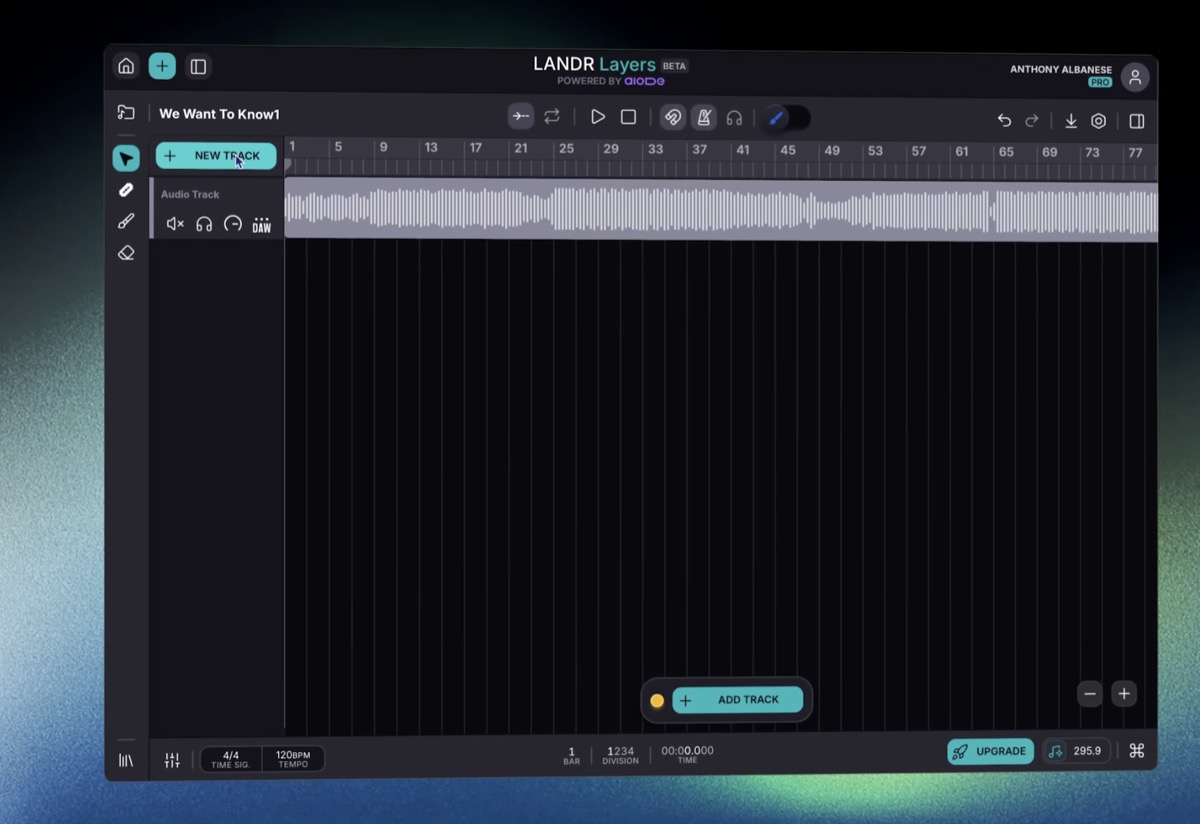Solo the Audio Track with headphones icon
The image size is (1200, 824).
(204, 224)
